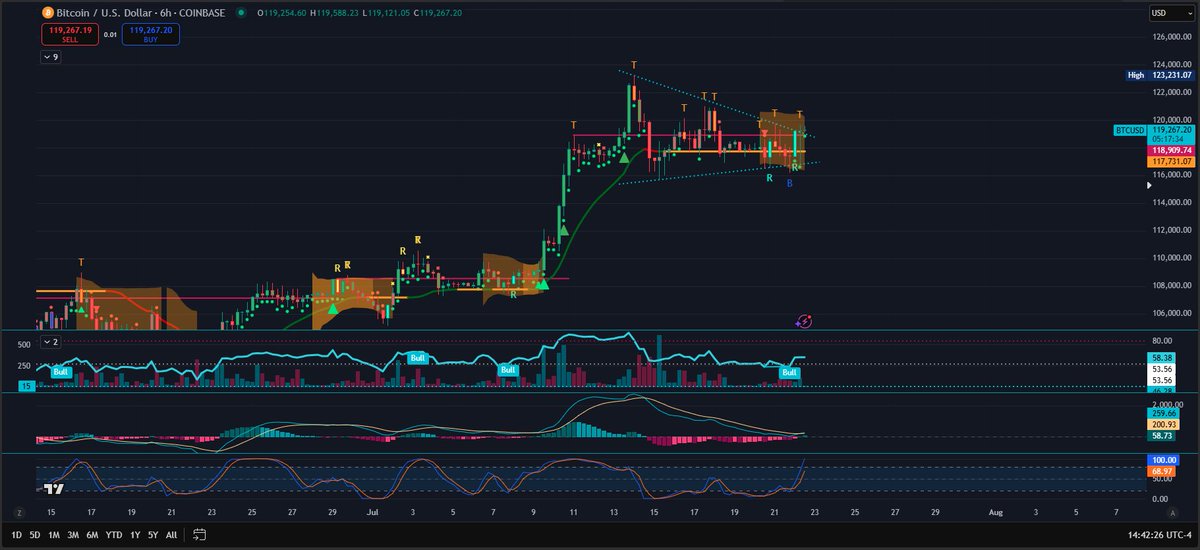The image size is (1200, 550).
Task: Click the 68.97 orange stochastic label
Action: [x=1161, y=471]
